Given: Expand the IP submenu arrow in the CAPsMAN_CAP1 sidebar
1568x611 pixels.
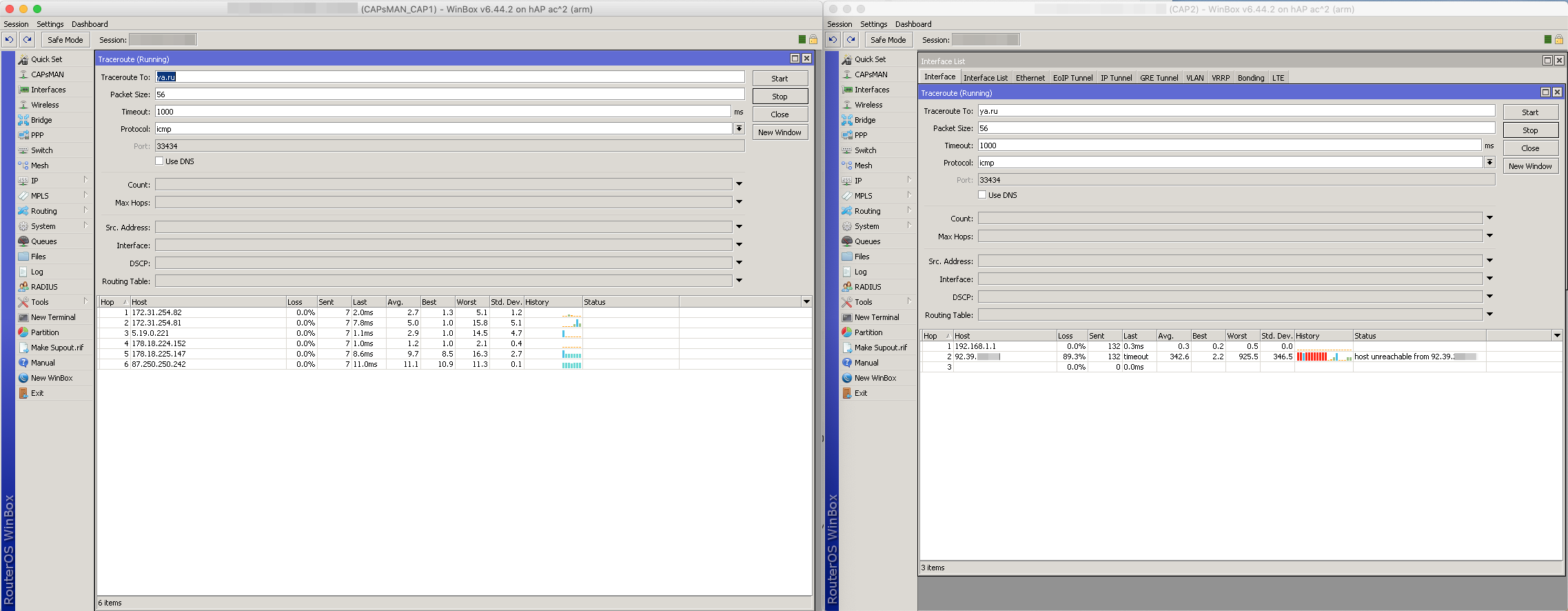Looking at the screenshot, I should pos(85,180).
